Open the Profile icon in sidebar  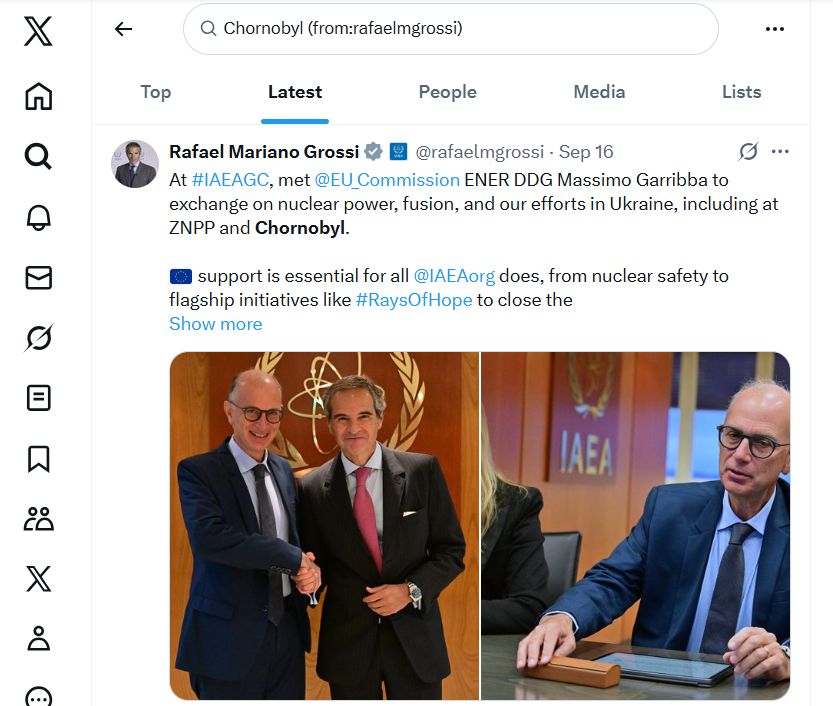pyautogui.click(x=38, y=638)
